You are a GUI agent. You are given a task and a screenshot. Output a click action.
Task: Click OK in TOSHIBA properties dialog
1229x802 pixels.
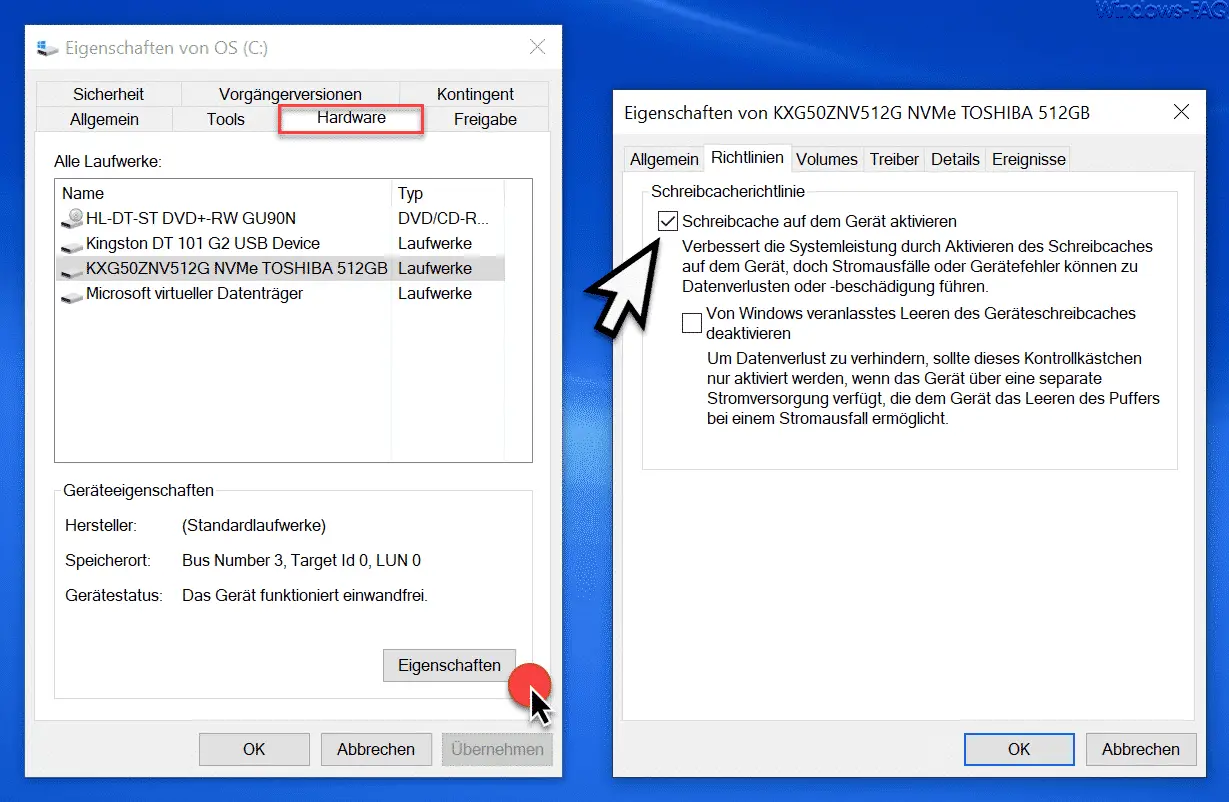pyautogui.click(x=1019, y=749)
